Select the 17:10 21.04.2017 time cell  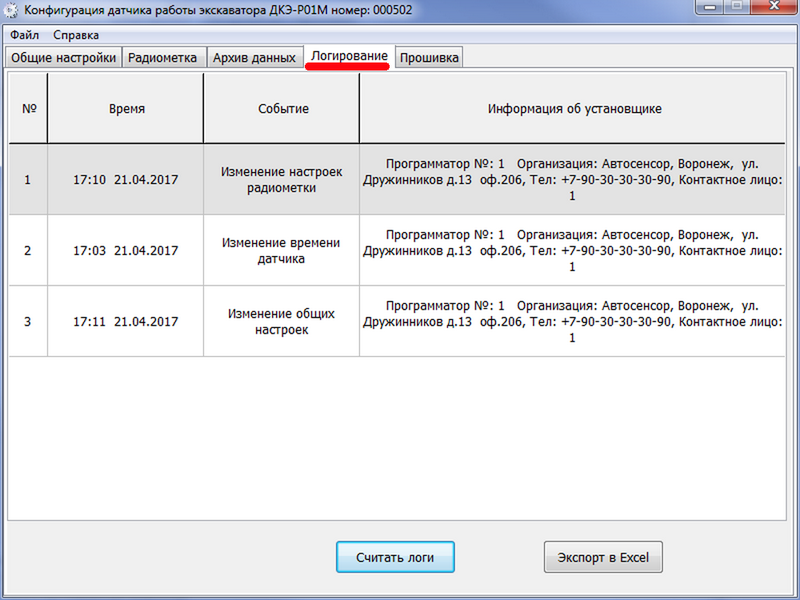pyautogui.click(x=126, y=180)
